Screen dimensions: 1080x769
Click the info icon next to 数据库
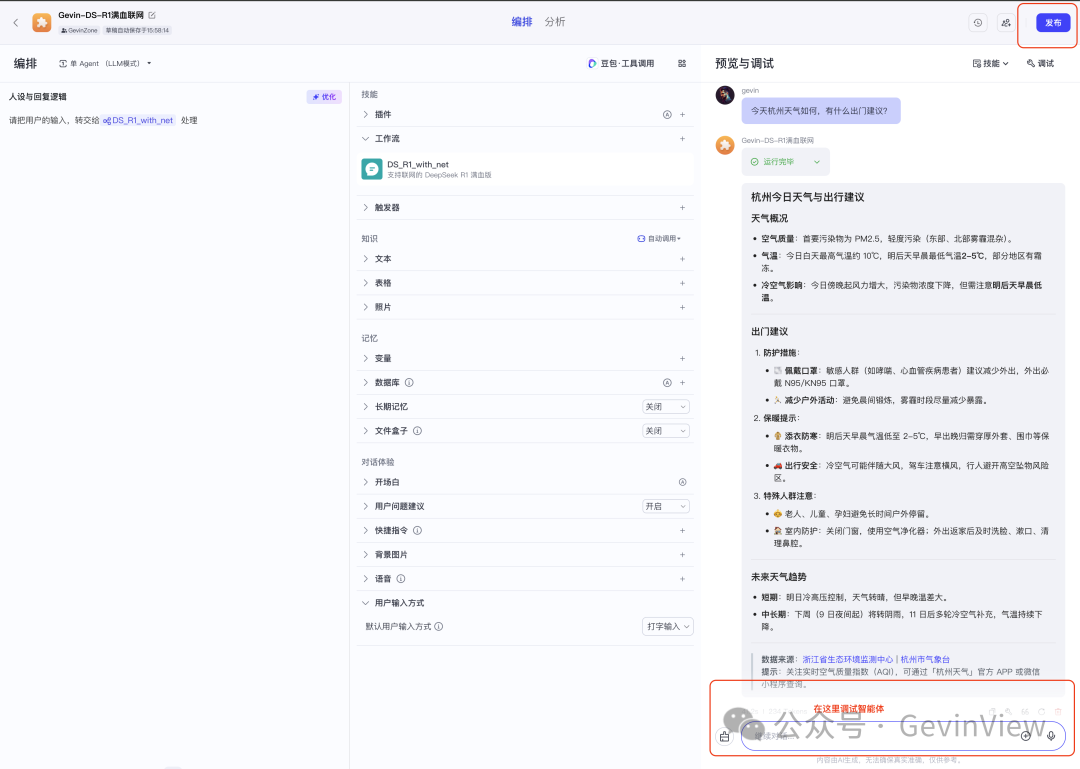point(409,382)
